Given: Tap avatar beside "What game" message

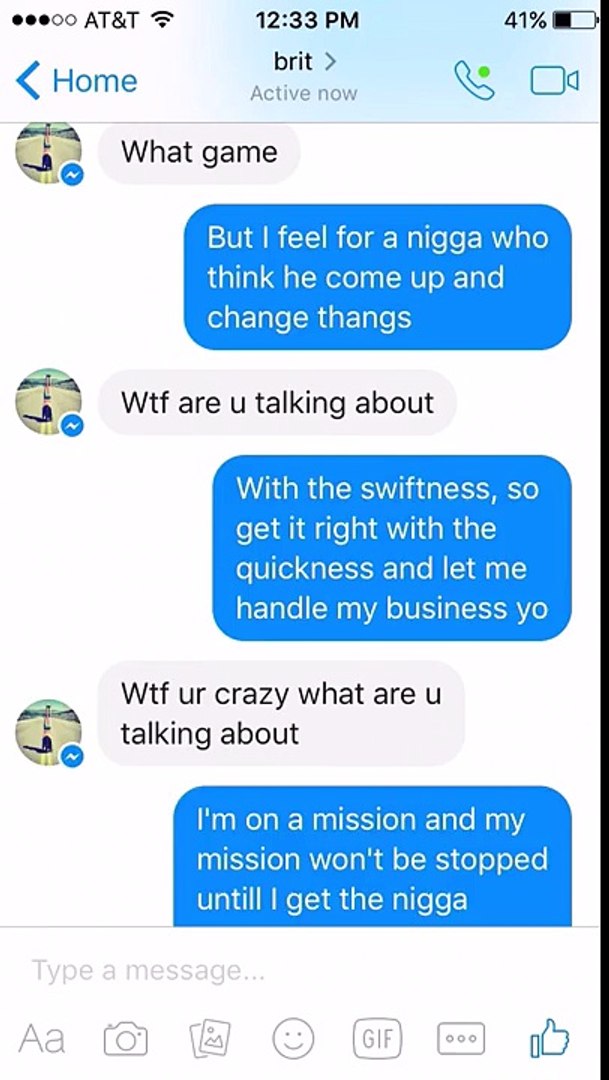Looking at the screenshot, I should (48, 152).
